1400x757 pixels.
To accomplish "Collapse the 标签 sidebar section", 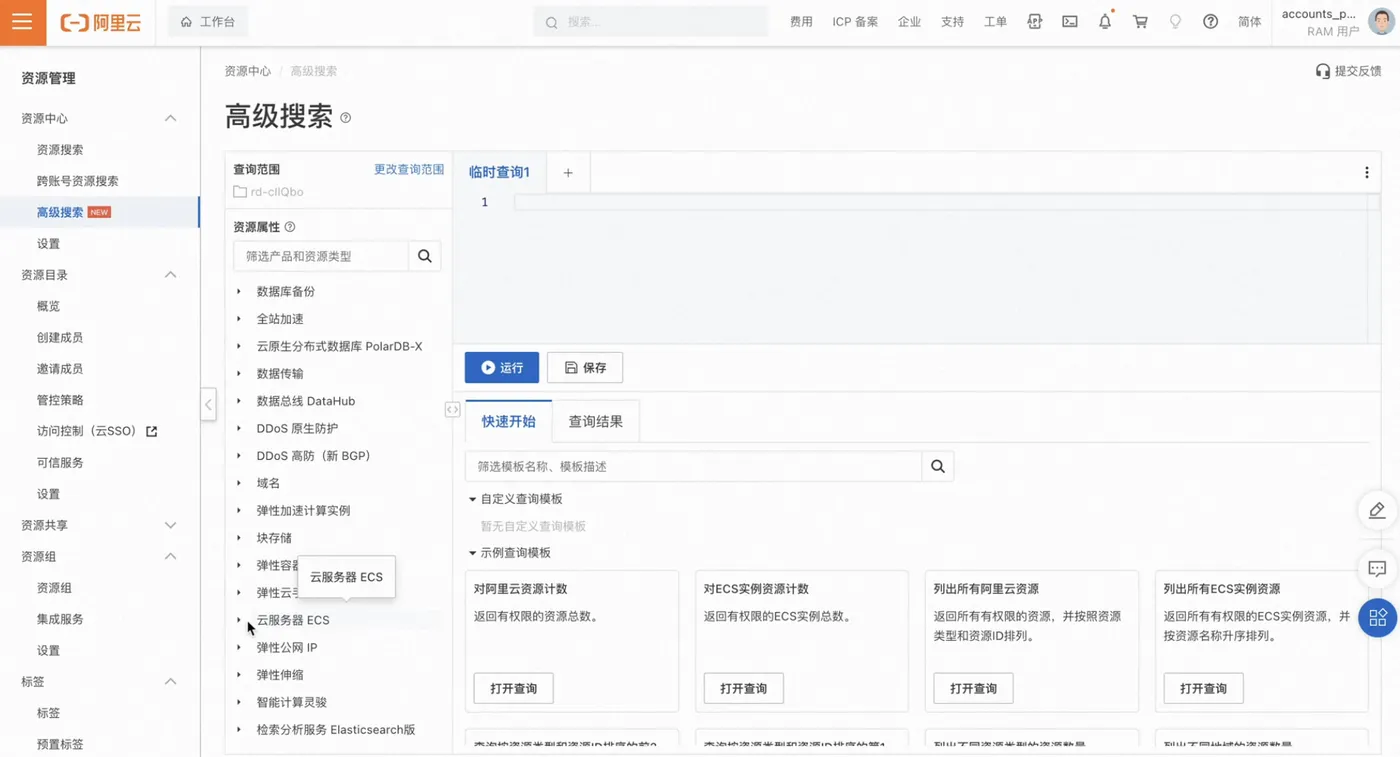I will pos(170,682).
